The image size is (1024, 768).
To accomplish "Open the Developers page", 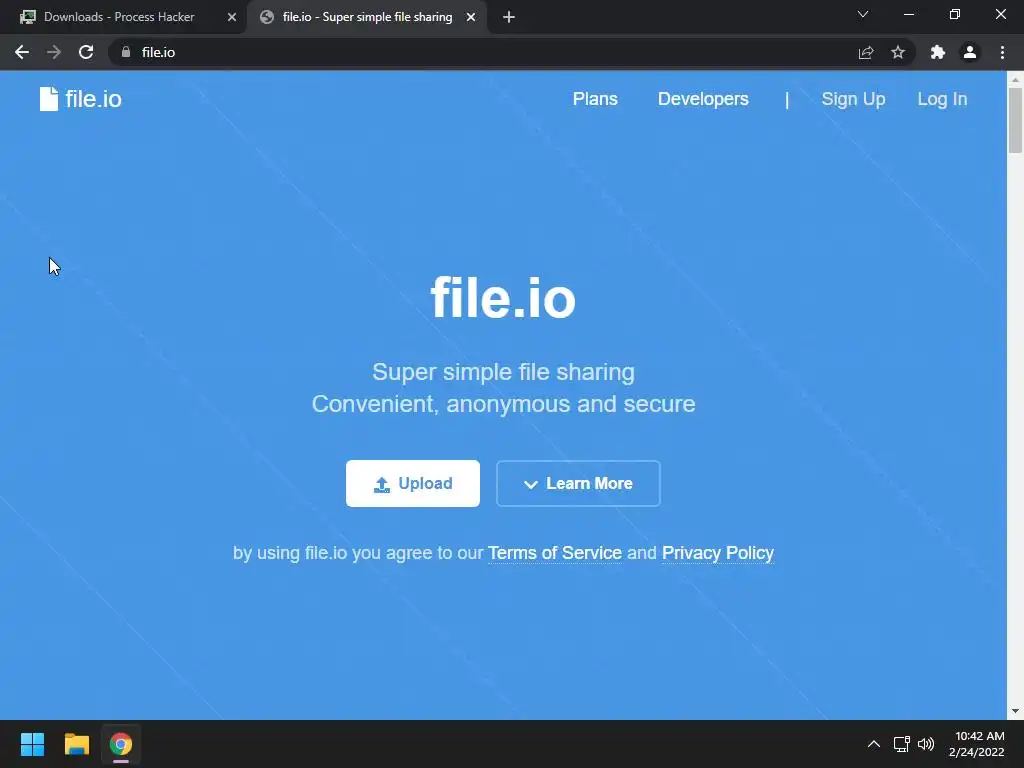I will coord(703,99).
